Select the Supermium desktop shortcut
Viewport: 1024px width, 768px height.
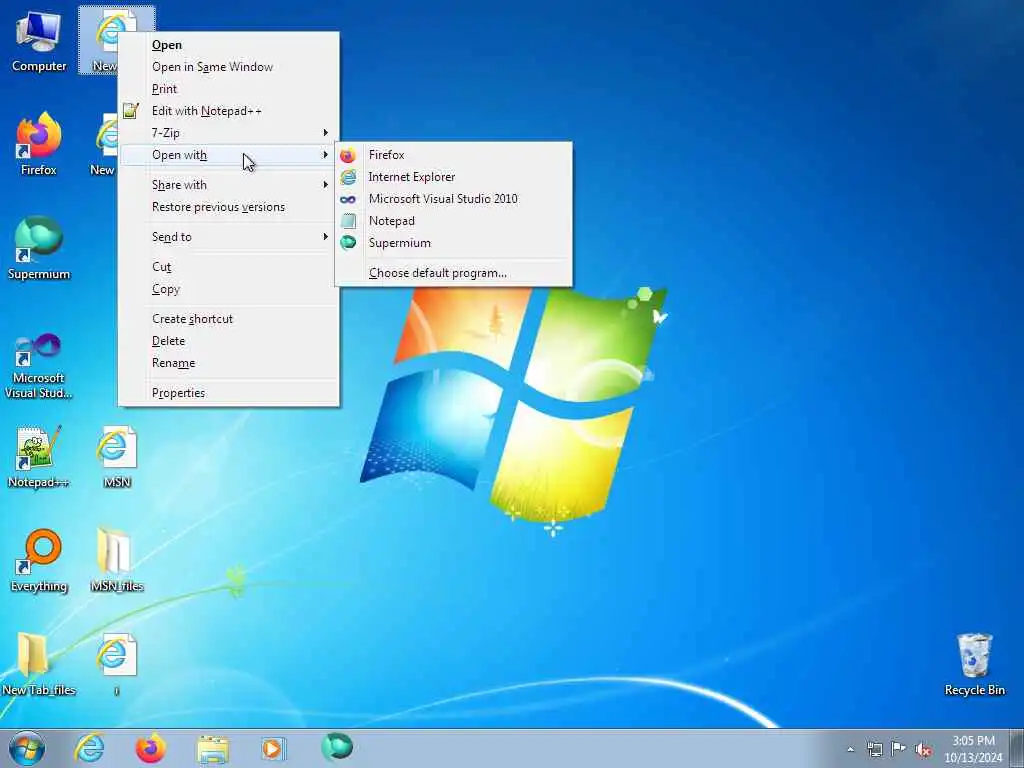(x=39, y=248)
